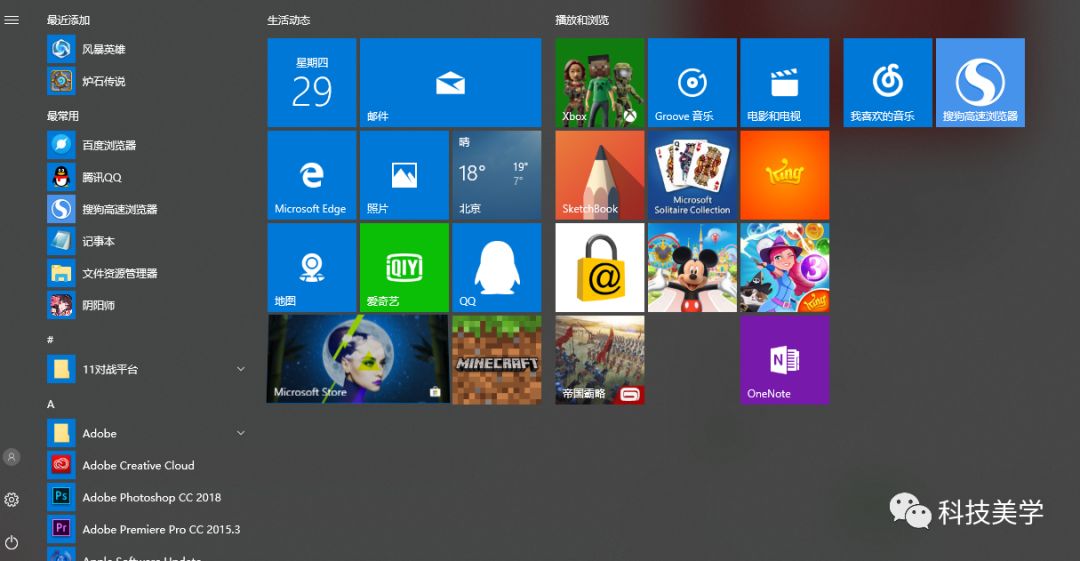Open 搜狗高速浏览器 in the most used list
Viewport: 1080px width, 561px height.
tap(146, 209)
